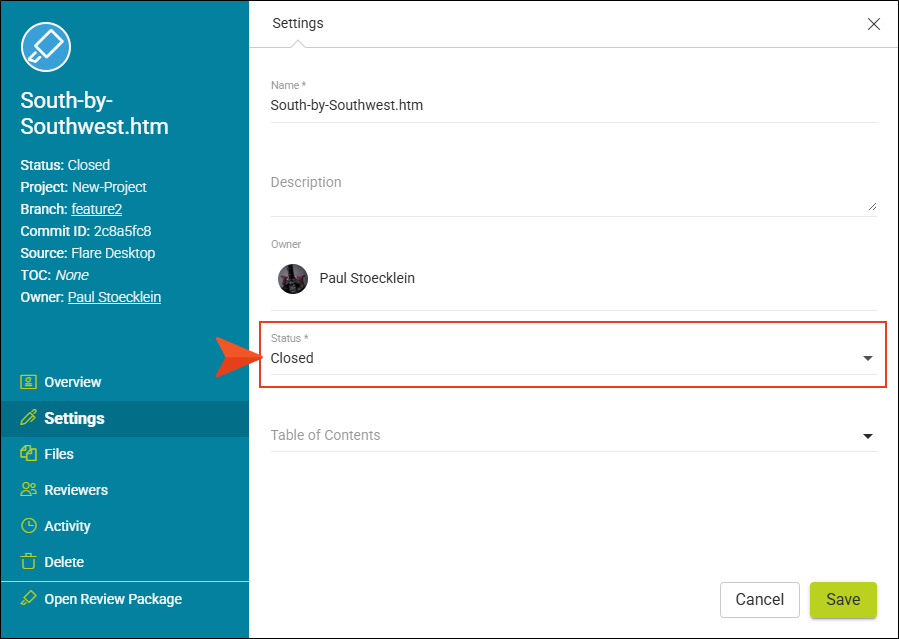Click the review package highlighter logo icon

(x=46, y=47)
